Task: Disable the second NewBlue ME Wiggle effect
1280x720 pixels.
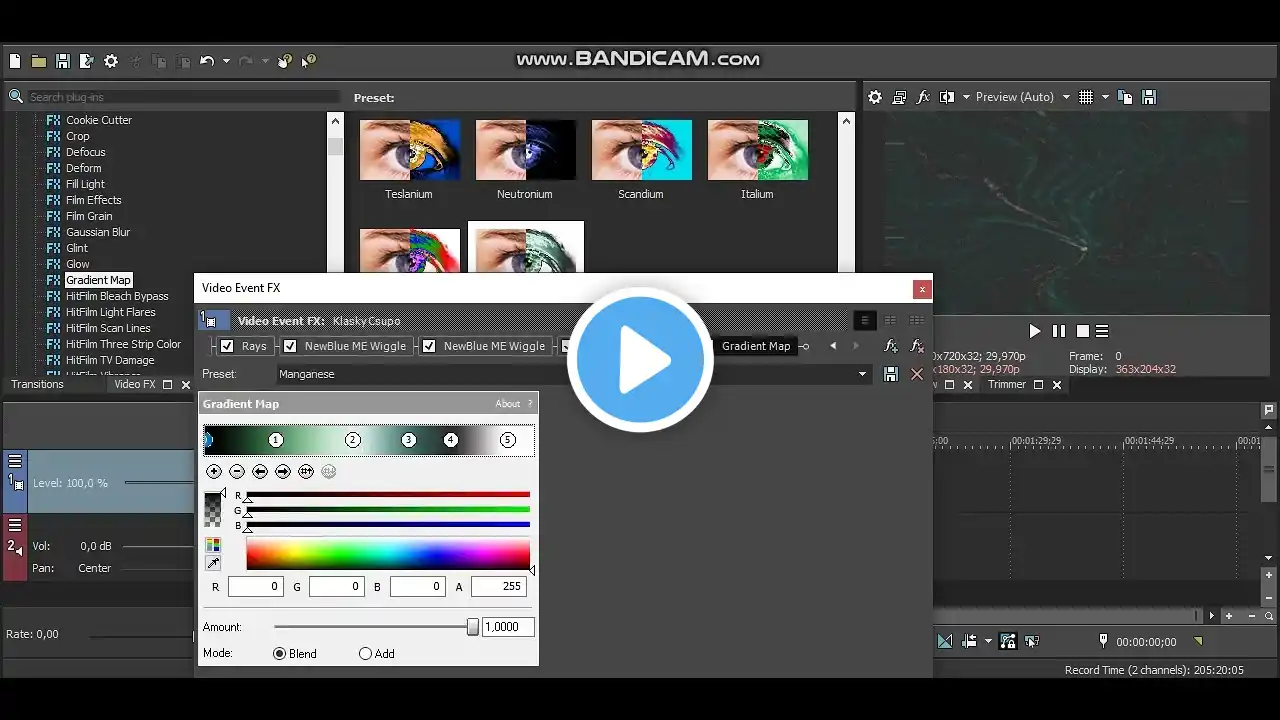Action: (x=429, y=346)
